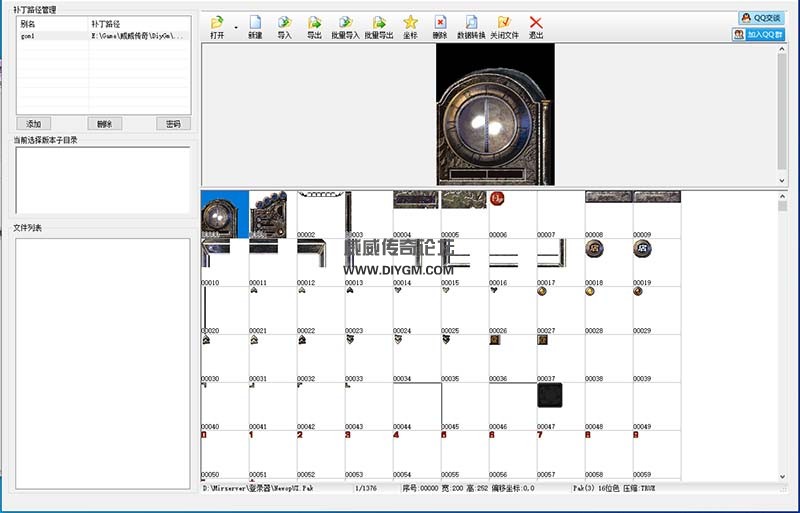800x513 pixels.
Task: Click the 序号:00000 status entry
Action: click(420, 488)
